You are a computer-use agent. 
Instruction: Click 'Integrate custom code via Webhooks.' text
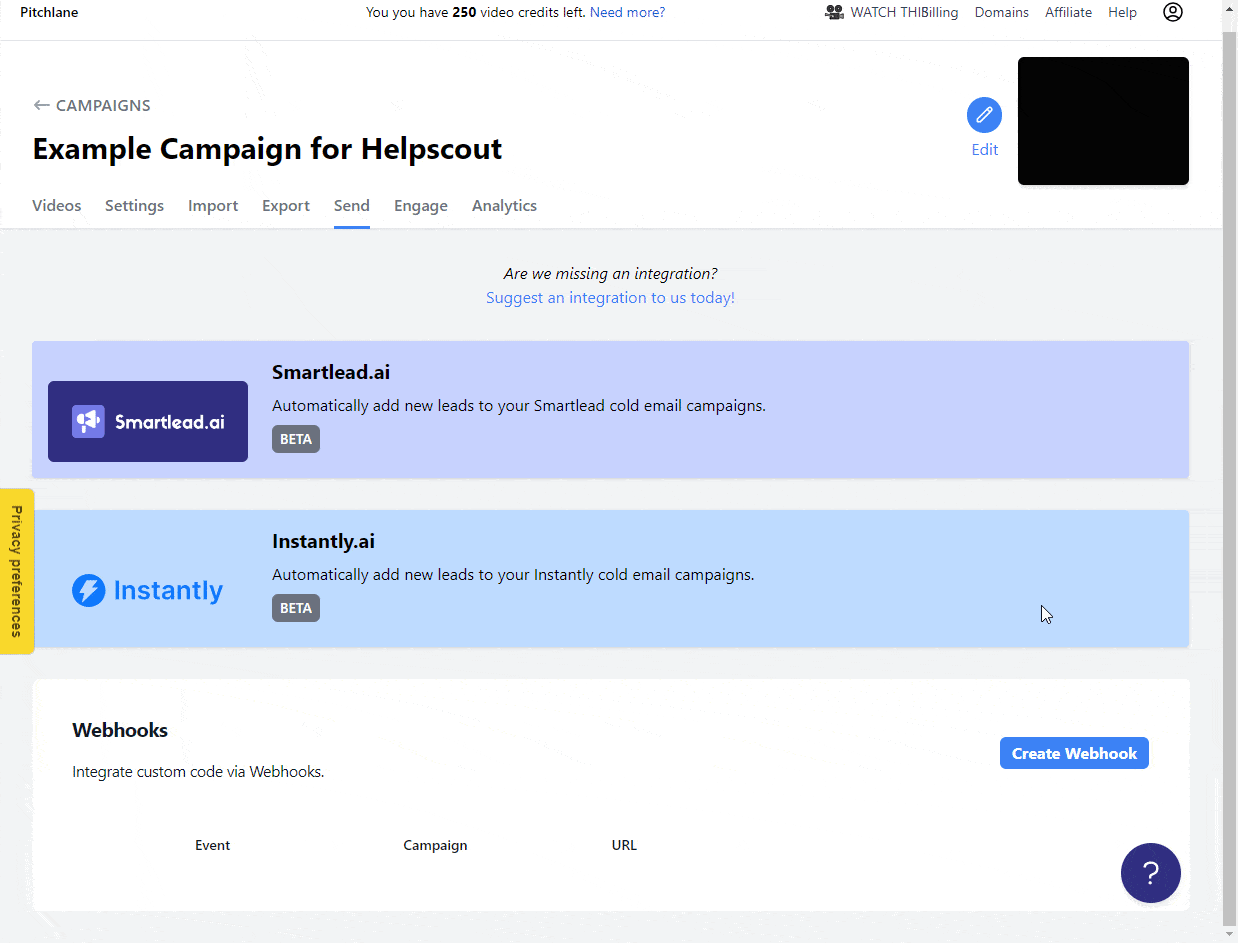(198, 772)
